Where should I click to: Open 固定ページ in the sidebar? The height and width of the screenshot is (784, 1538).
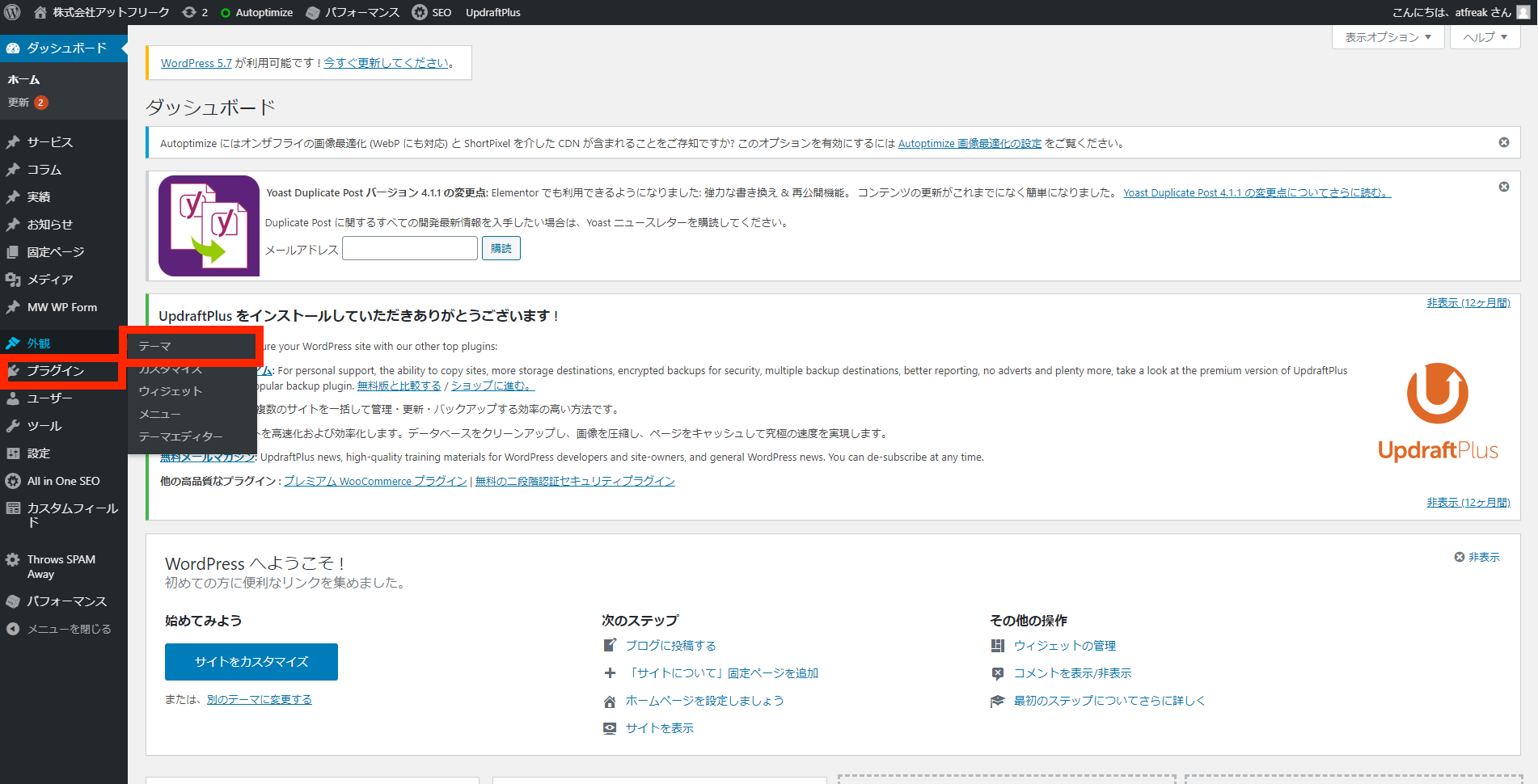[64, 252]
